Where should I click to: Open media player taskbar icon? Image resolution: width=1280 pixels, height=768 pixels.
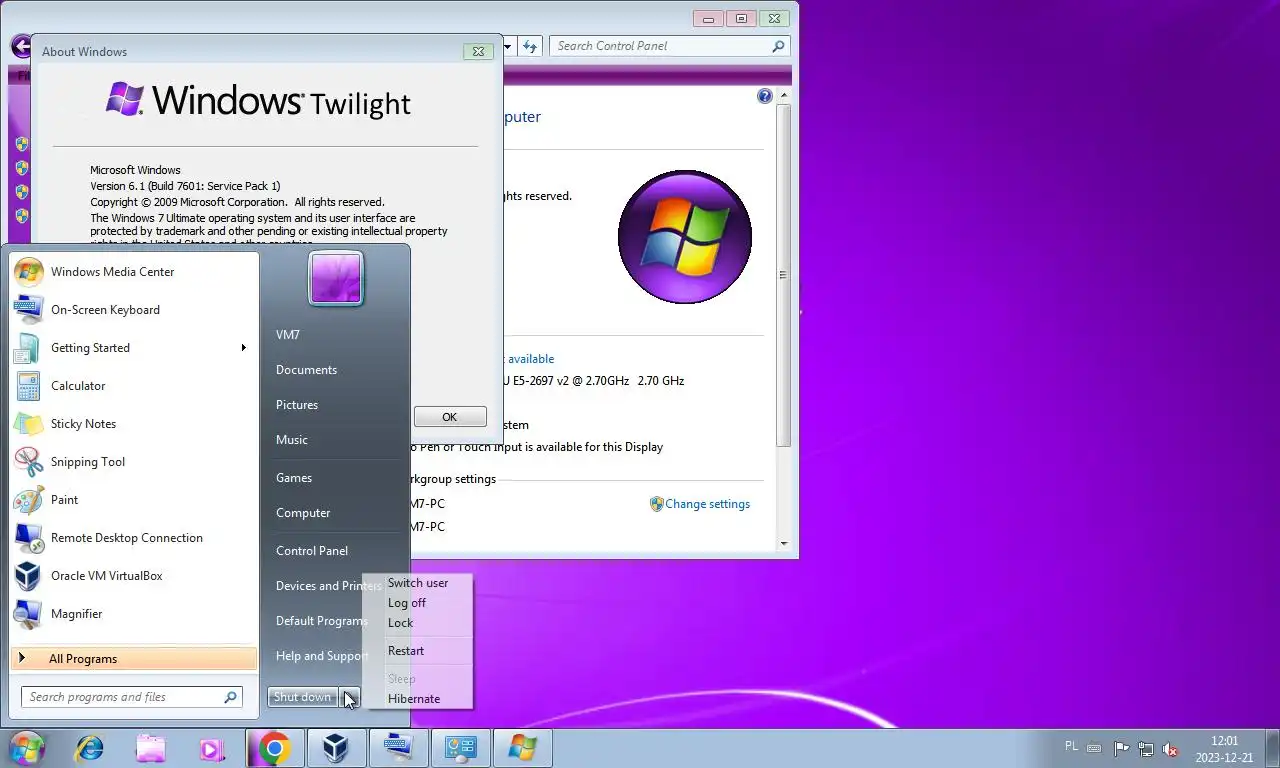(x=212, y=748)
